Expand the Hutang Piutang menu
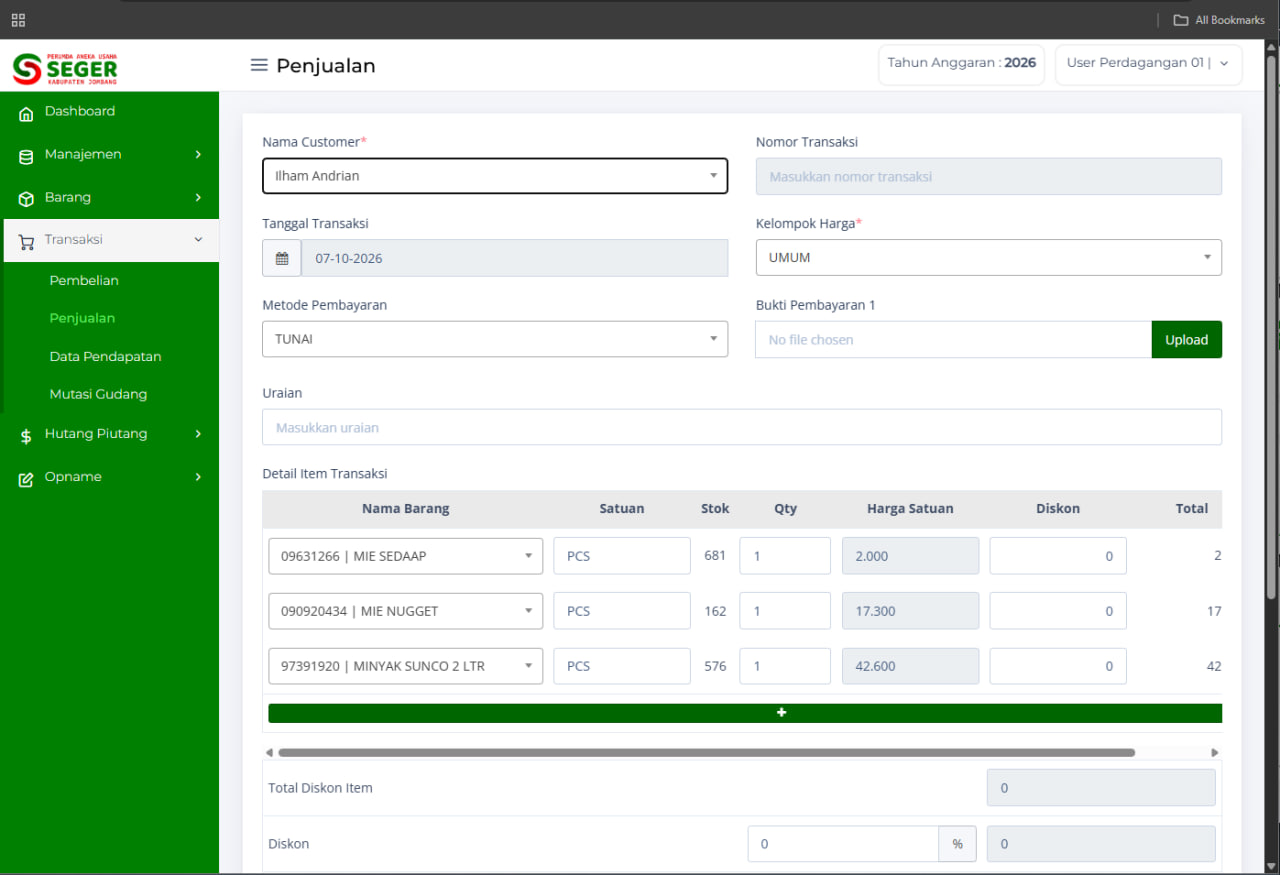 pyautogui.click(x=110, y=434)
